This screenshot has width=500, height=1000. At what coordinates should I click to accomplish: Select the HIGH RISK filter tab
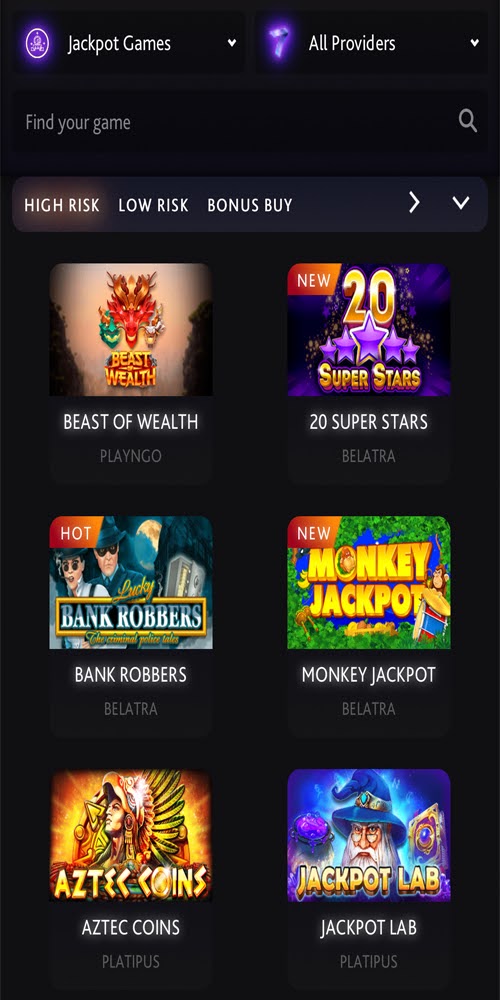point(62,205)
